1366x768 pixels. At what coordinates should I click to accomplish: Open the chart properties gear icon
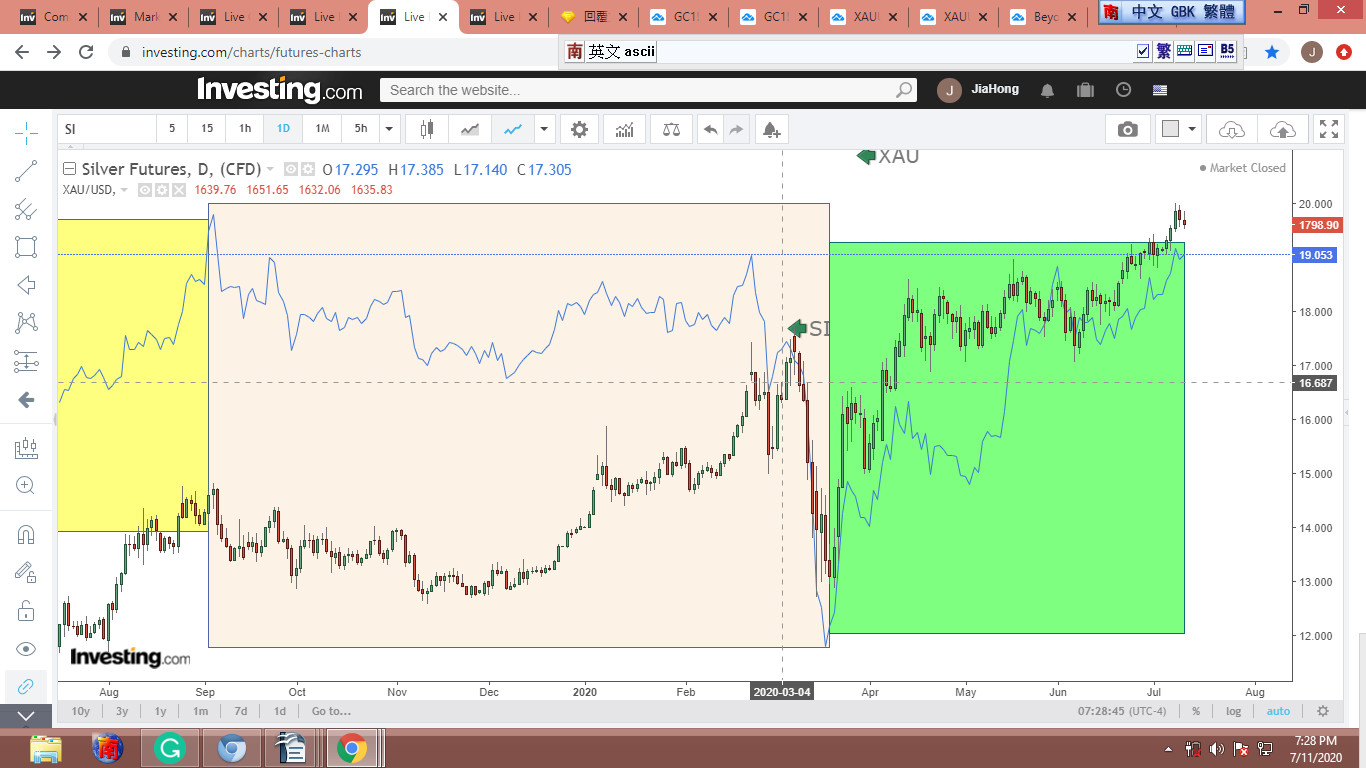pyautogui.click(x=579, y=129)
